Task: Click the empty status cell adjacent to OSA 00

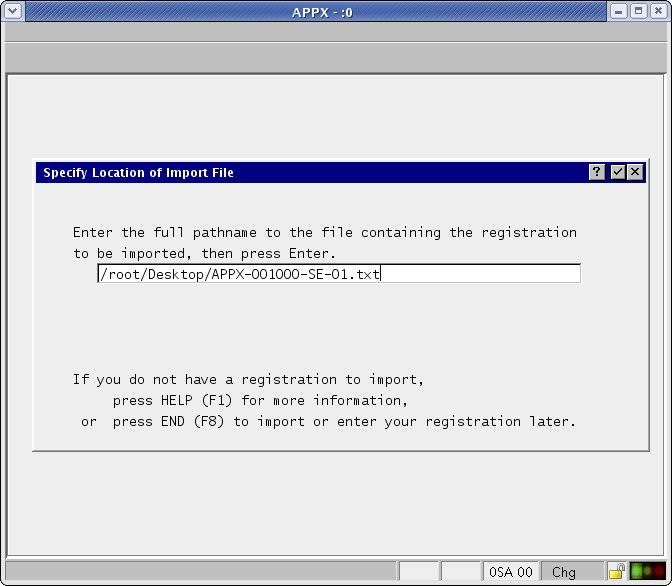Action: point(461,572)
